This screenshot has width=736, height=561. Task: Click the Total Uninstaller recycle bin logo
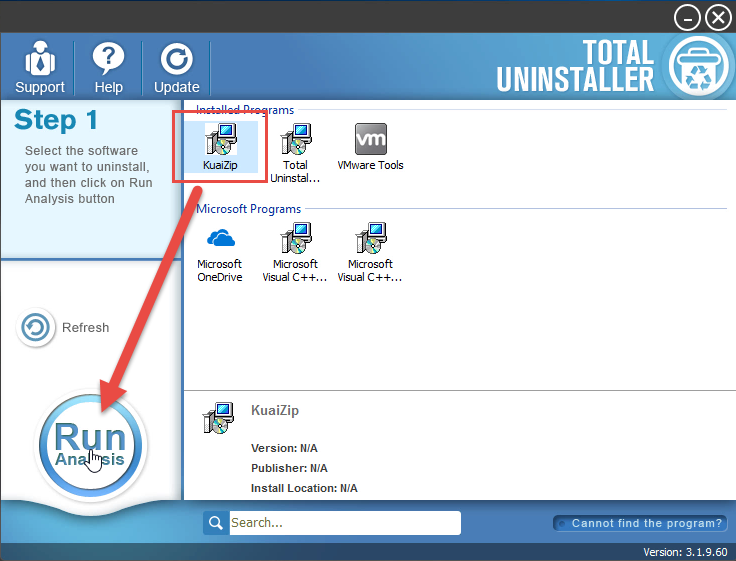coord(698,66)
